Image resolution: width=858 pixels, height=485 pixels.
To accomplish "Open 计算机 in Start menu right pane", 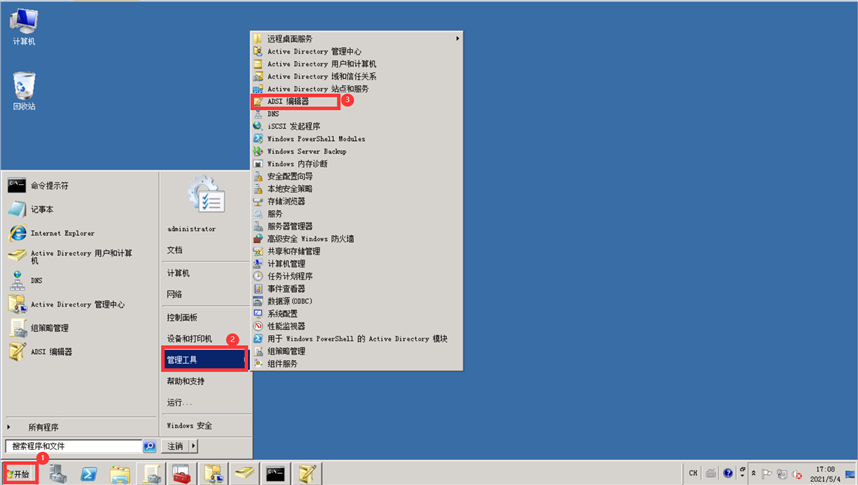I will tap(206, 273).
